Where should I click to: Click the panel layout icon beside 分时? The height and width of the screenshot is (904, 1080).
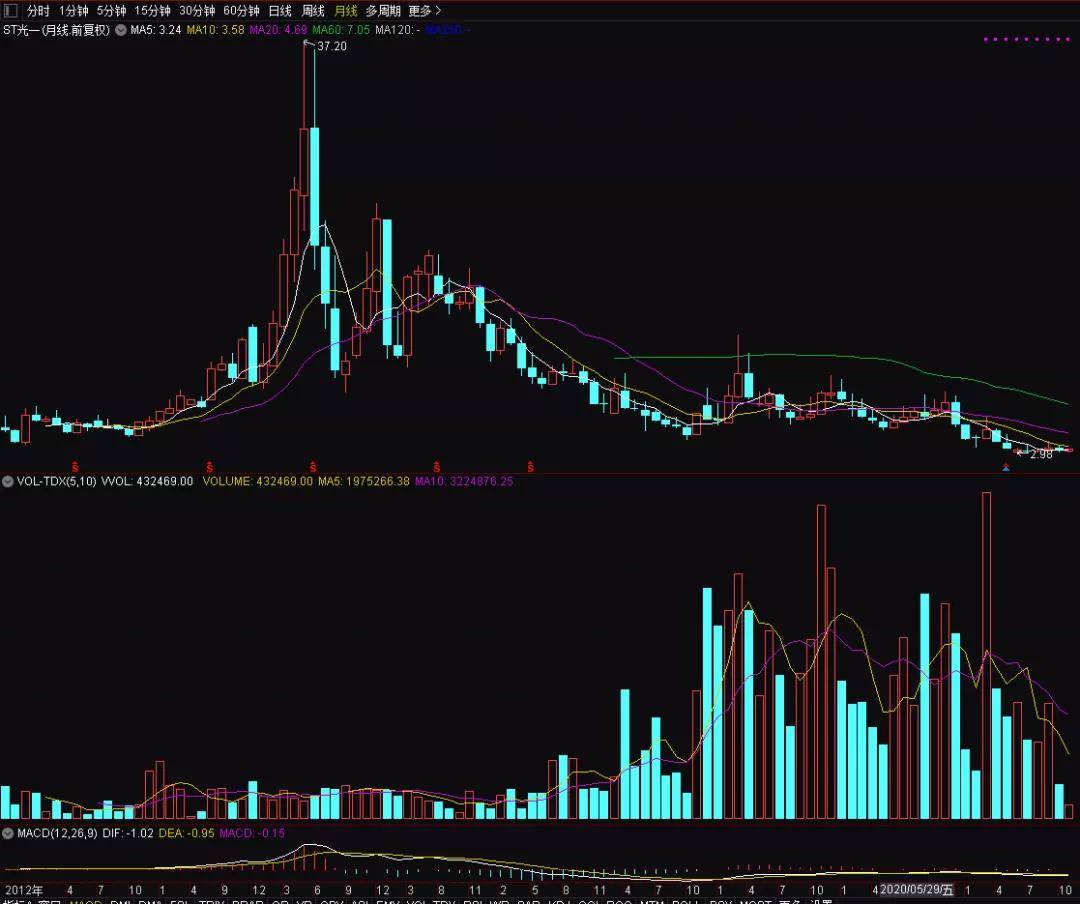click(10, 10)
